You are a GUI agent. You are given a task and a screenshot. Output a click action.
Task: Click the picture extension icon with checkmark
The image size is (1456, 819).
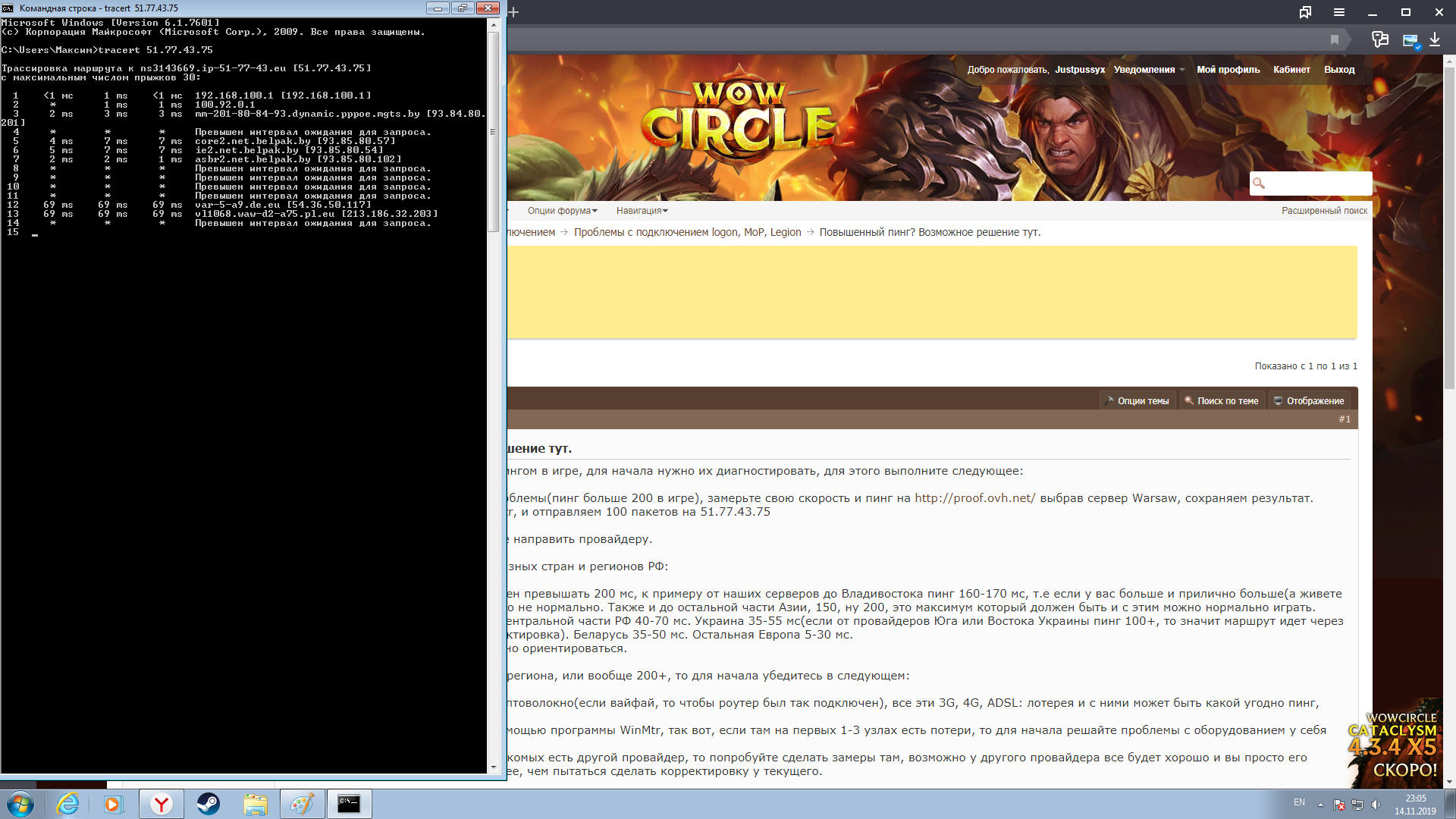[x=1410, y=40]
